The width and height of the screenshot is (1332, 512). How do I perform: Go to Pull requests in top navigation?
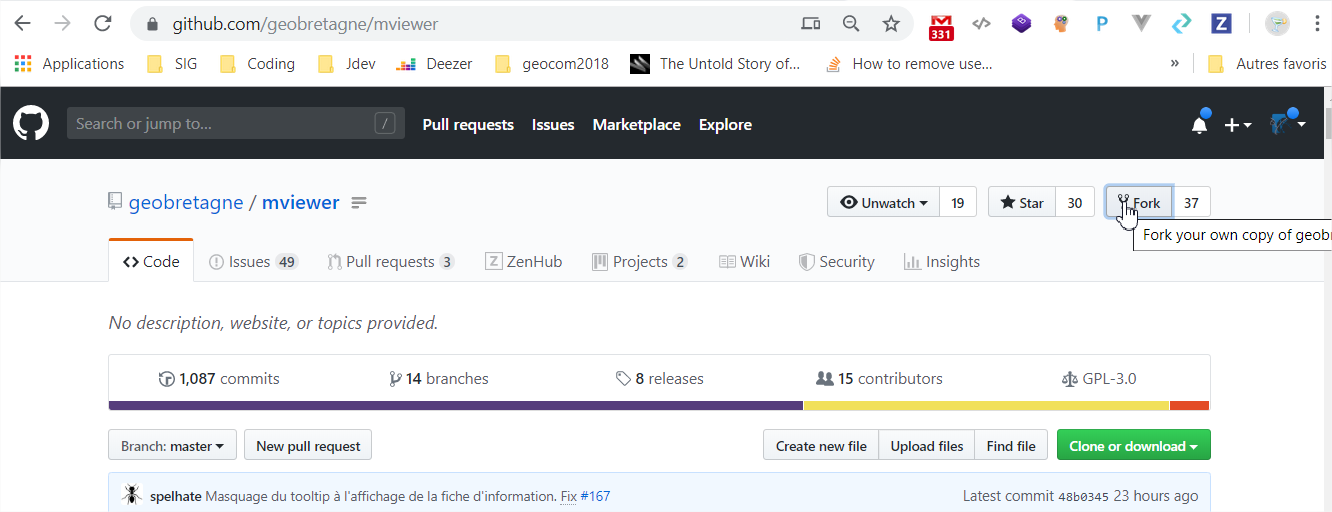pos(468,125)
